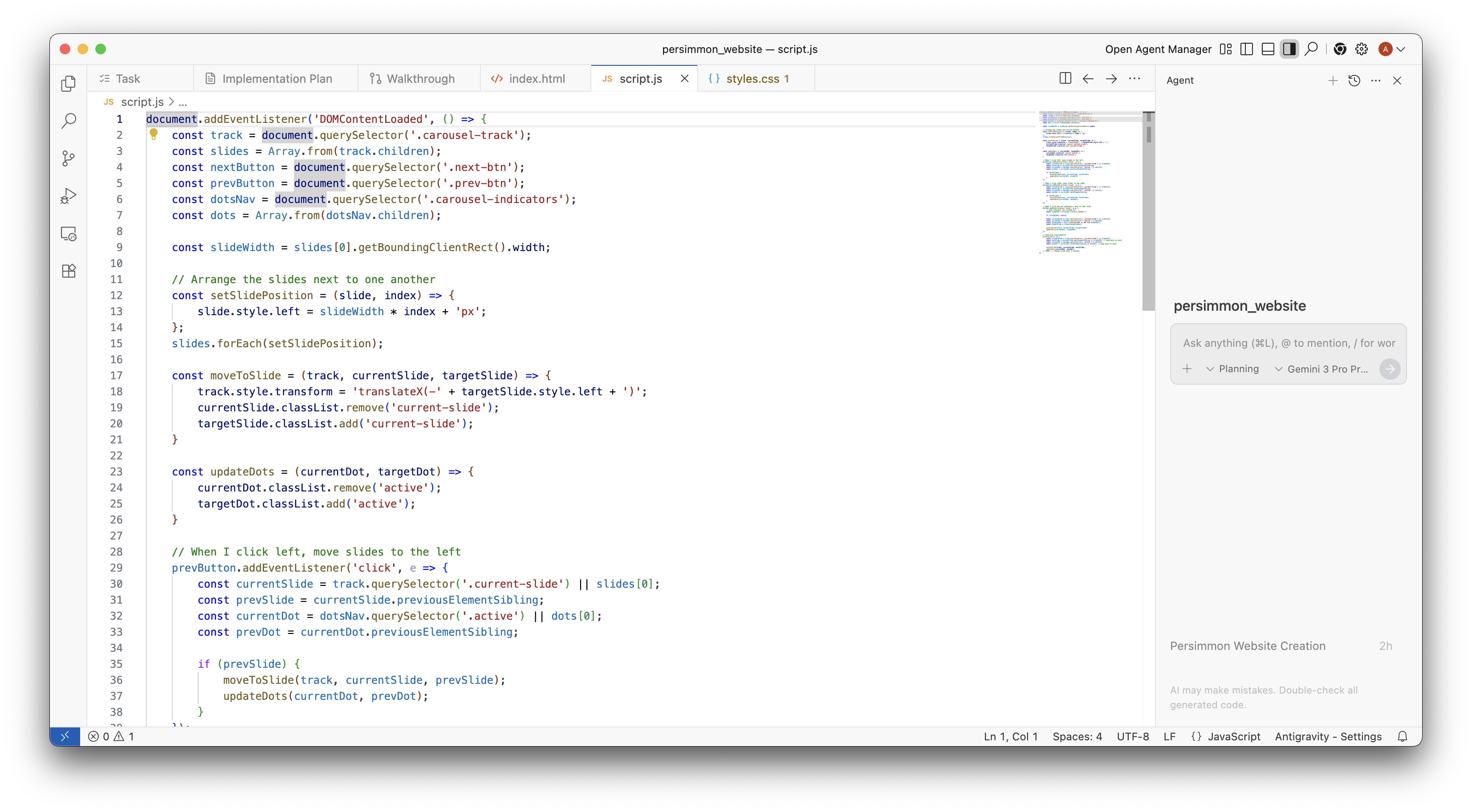Viewport: 1472px width, 812px height.
Task: Open Source Control view
Action: point(69,158)
